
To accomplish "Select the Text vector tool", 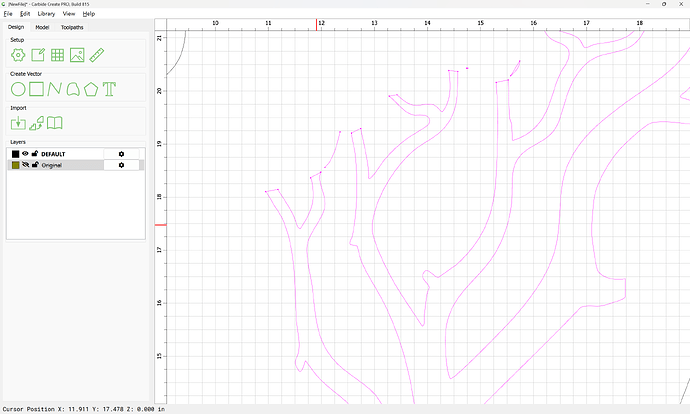I will pyautogui.click(x=110, y=89).
